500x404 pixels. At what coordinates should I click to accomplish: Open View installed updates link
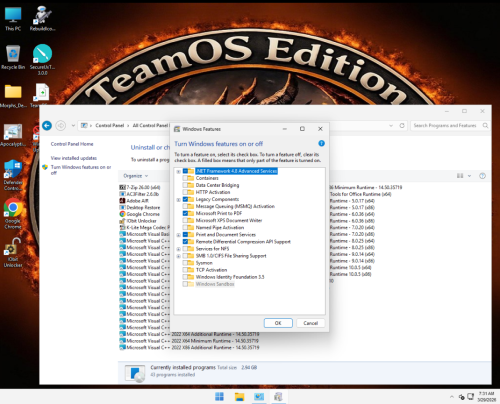coord(74,158)
